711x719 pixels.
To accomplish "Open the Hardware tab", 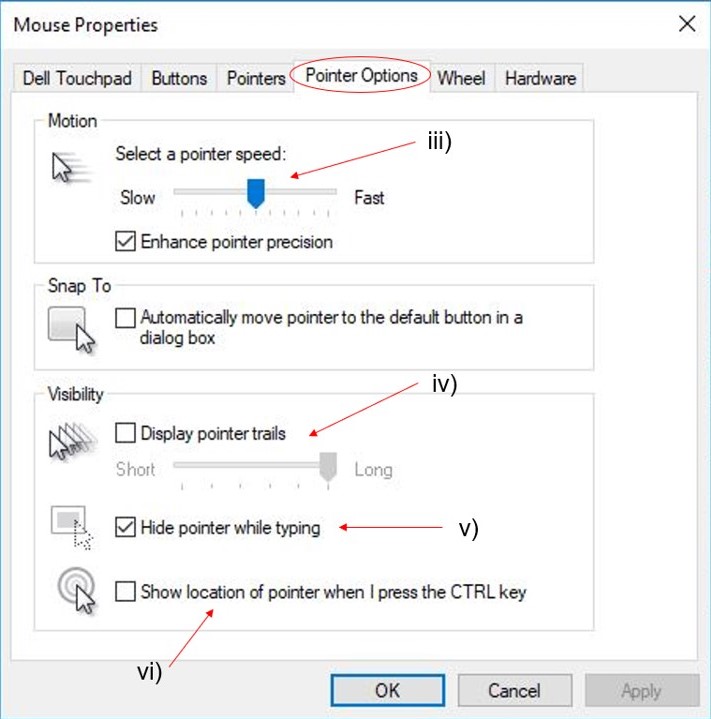I will click(x=540, y=78).
